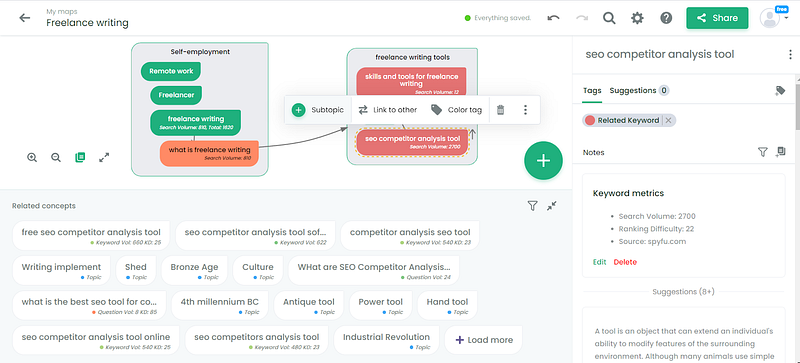Screen dimensions: 800x363
Task: Click the green Share button
Action: (x=717, y=18)
